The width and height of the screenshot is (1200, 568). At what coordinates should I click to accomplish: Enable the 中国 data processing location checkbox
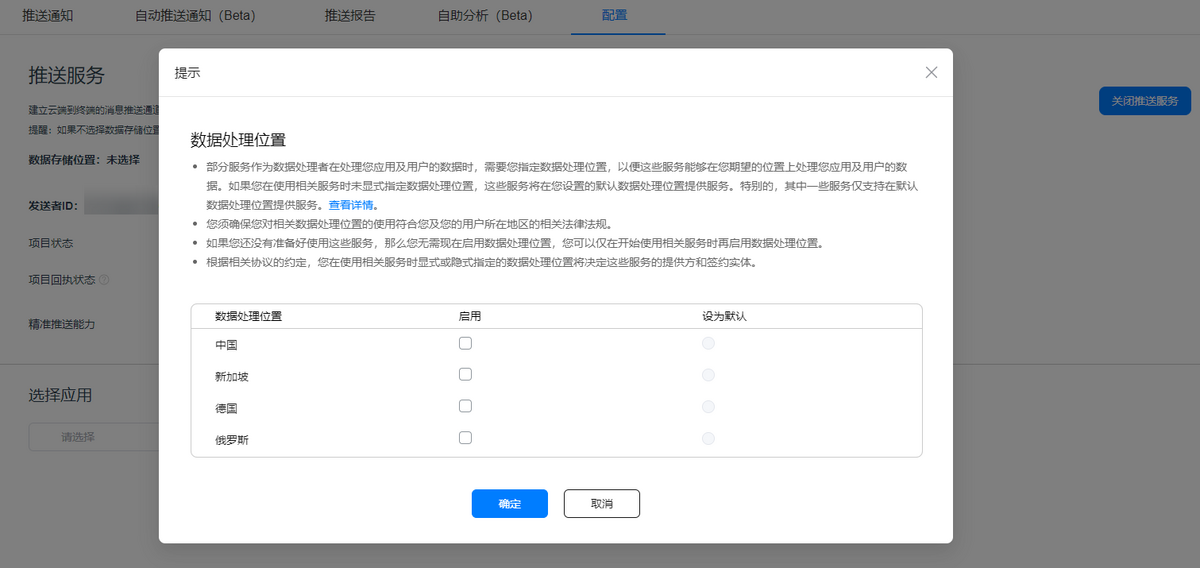click(465, 343)
